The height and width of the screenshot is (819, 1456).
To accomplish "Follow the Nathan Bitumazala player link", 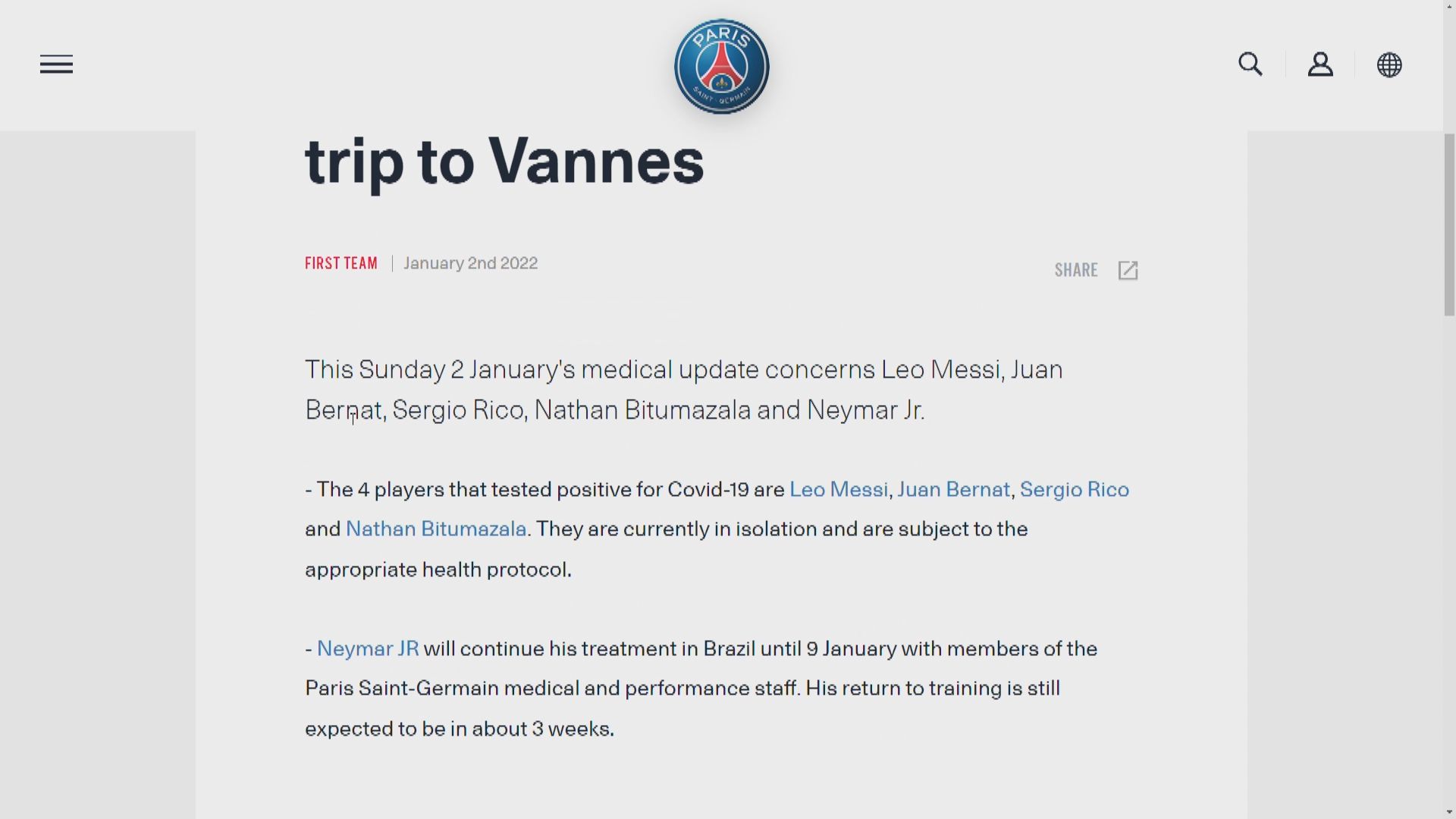I will (x=436, y=529).
